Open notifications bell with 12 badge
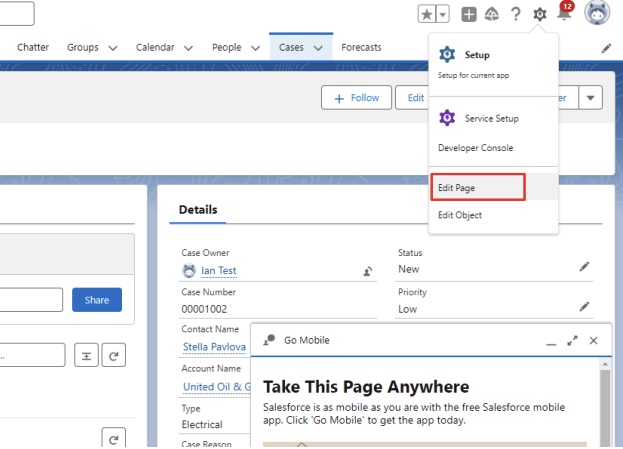The height and width of the screenshot is (449, 623). (565, 12)
